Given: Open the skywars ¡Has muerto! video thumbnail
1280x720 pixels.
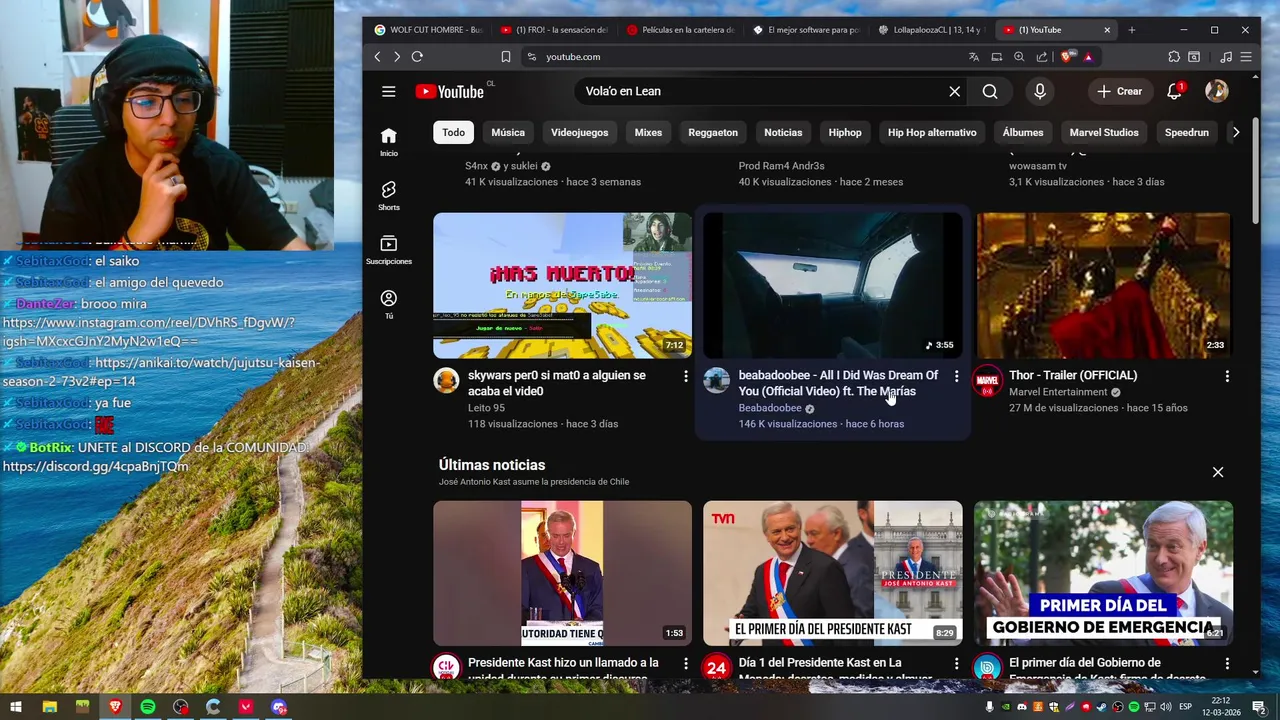Looking at the screenshot, I should coord(562,285).
